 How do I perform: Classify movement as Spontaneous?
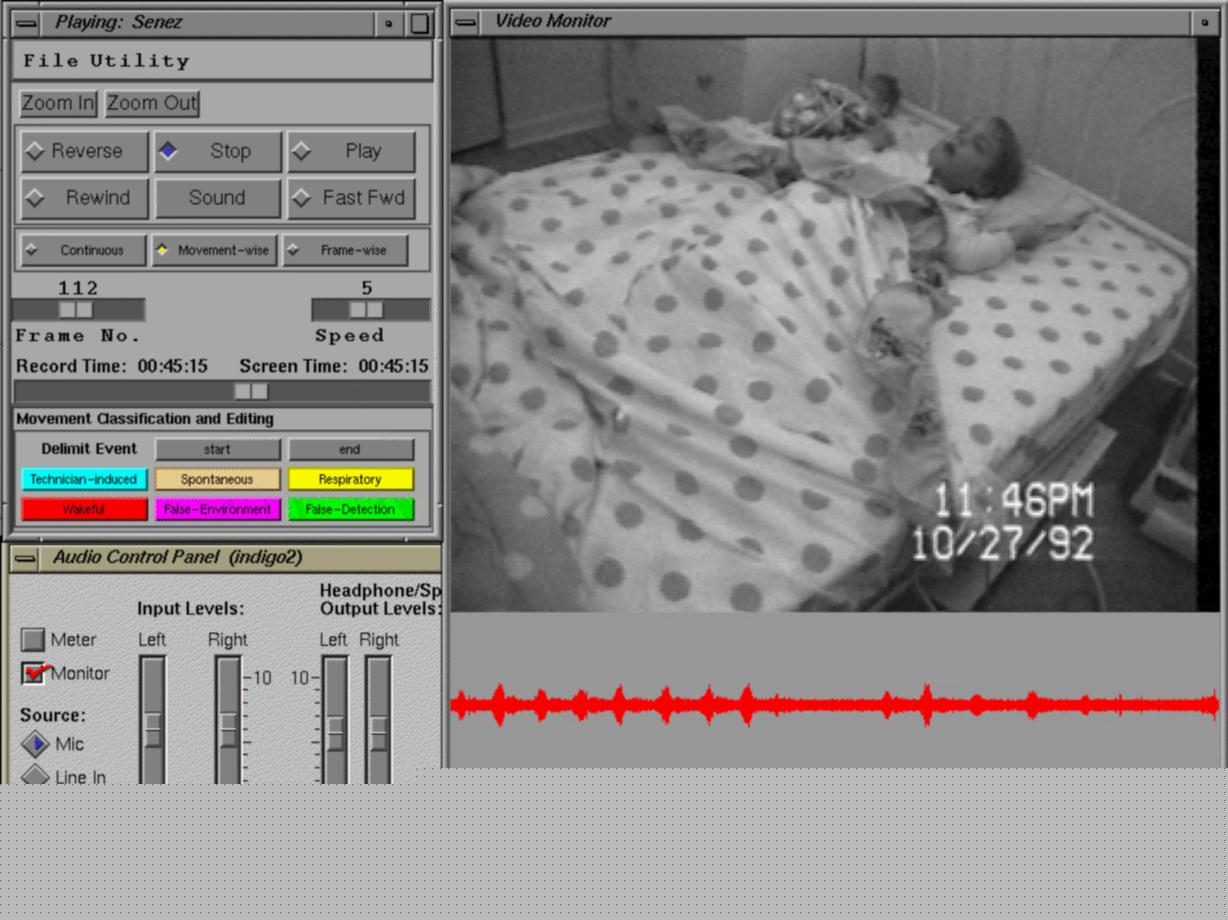(217, 479)
